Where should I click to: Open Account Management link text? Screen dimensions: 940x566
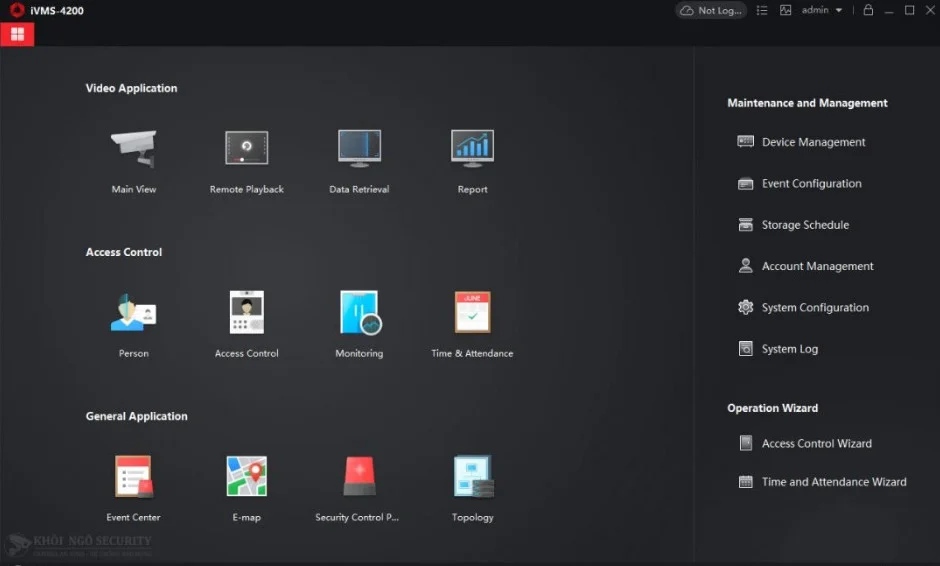point(817,266)
